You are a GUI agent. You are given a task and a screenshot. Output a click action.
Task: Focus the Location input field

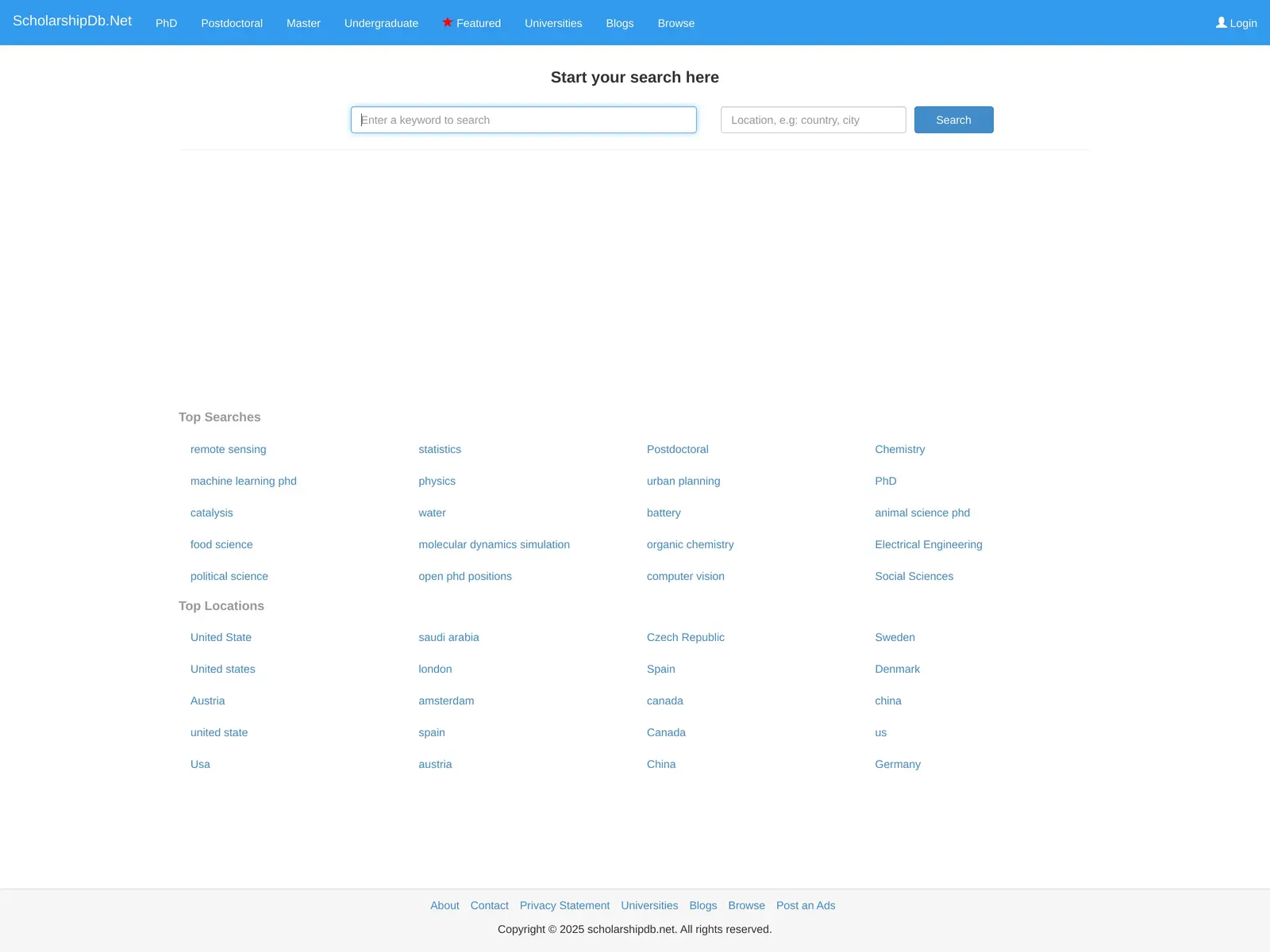(x=814, y=120)
